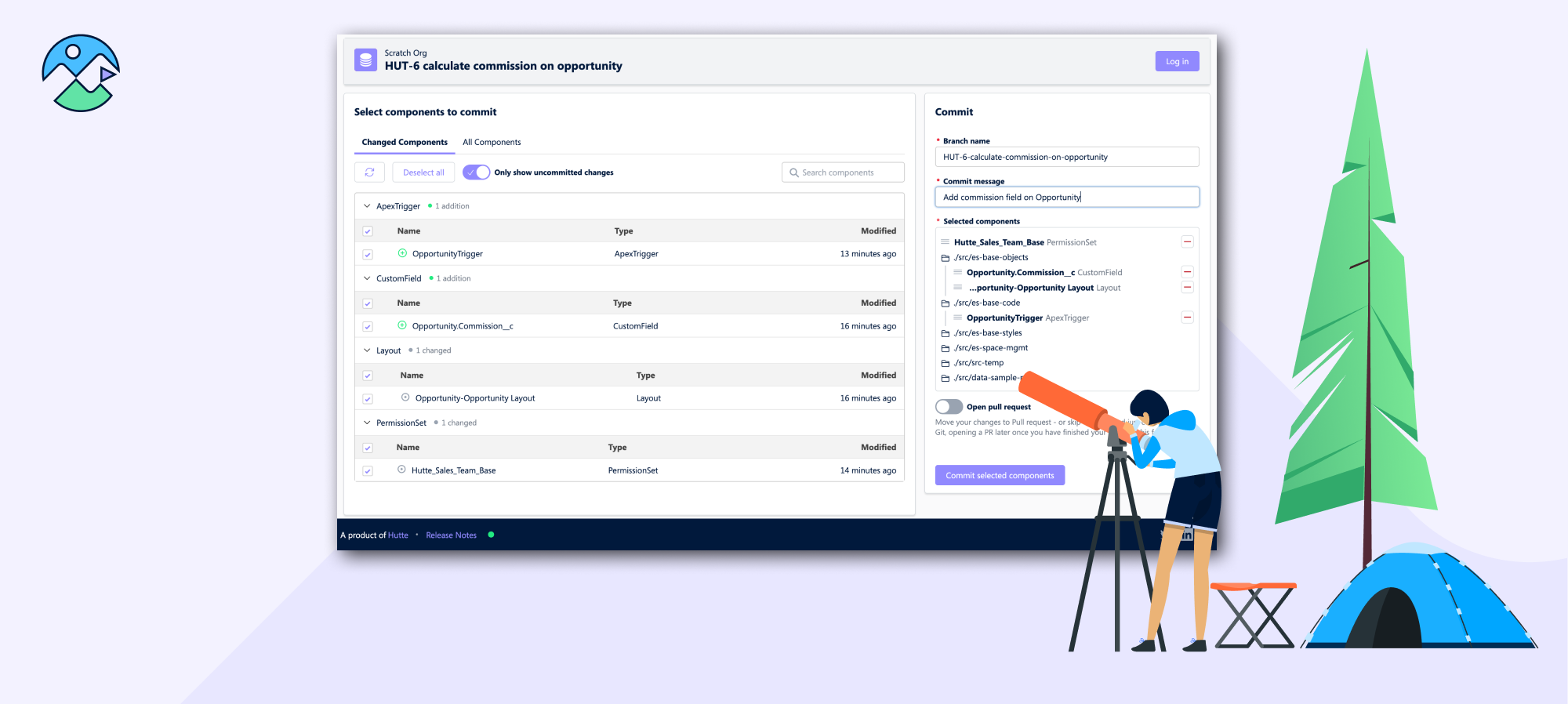
Task: Click the addition icon beside Opportunity.Commission__c
Action: (x=402, y=325)
